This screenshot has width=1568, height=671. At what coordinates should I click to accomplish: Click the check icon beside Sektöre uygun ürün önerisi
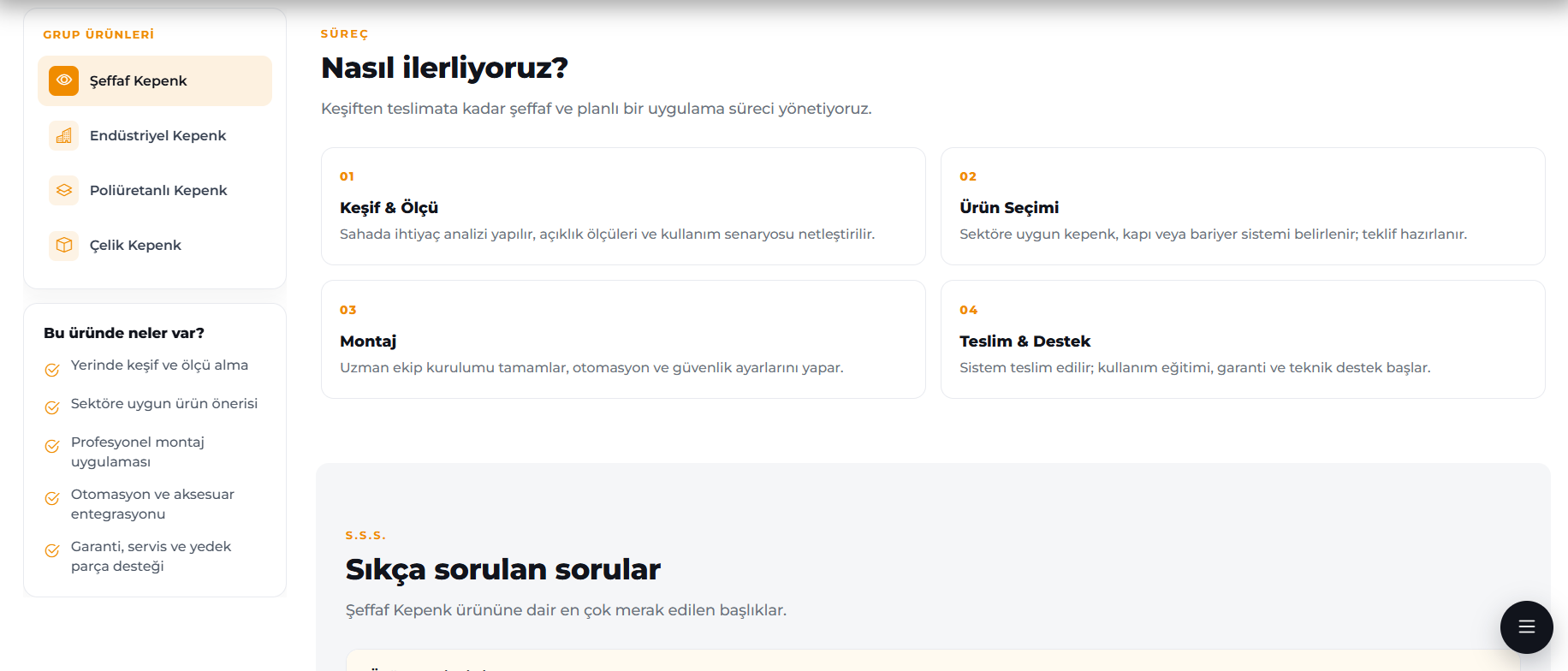[x=52, y=407]
